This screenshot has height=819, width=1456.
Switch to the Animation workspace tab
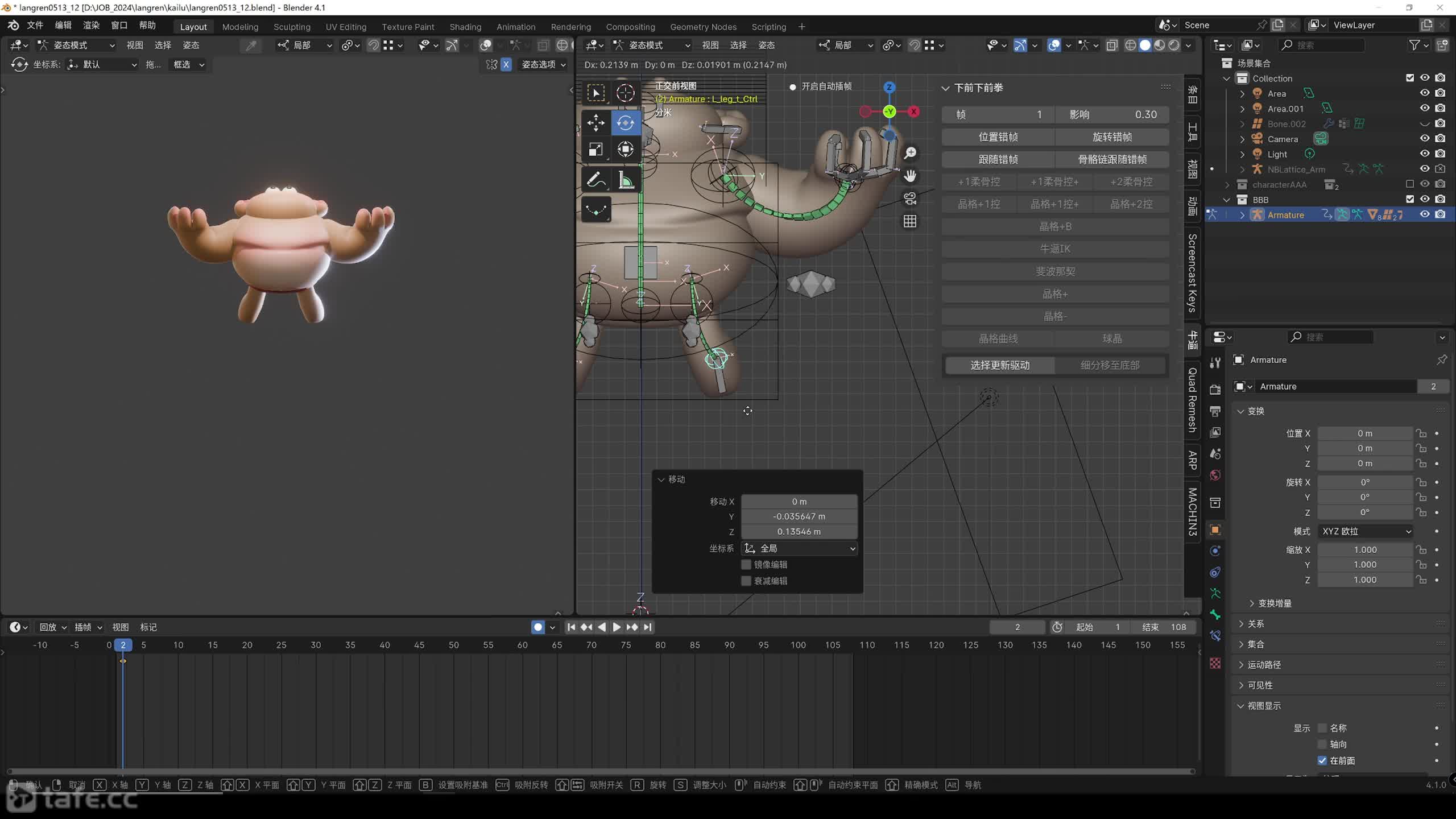pos(516,27)
